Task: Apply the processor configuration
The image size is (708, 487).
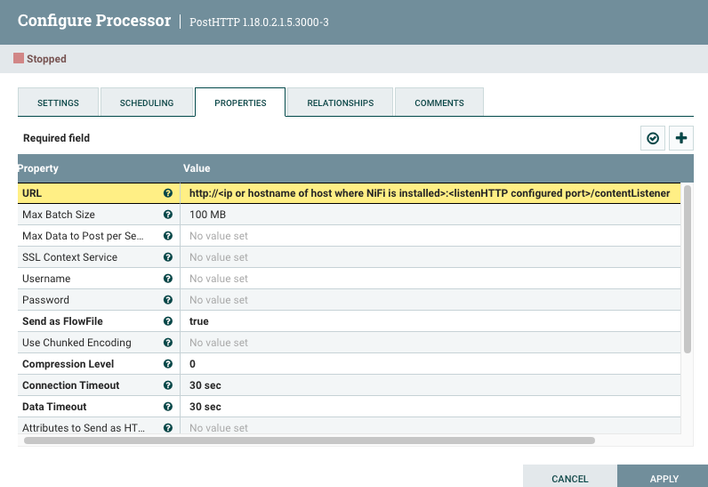Action: click(x=663, y=476)
